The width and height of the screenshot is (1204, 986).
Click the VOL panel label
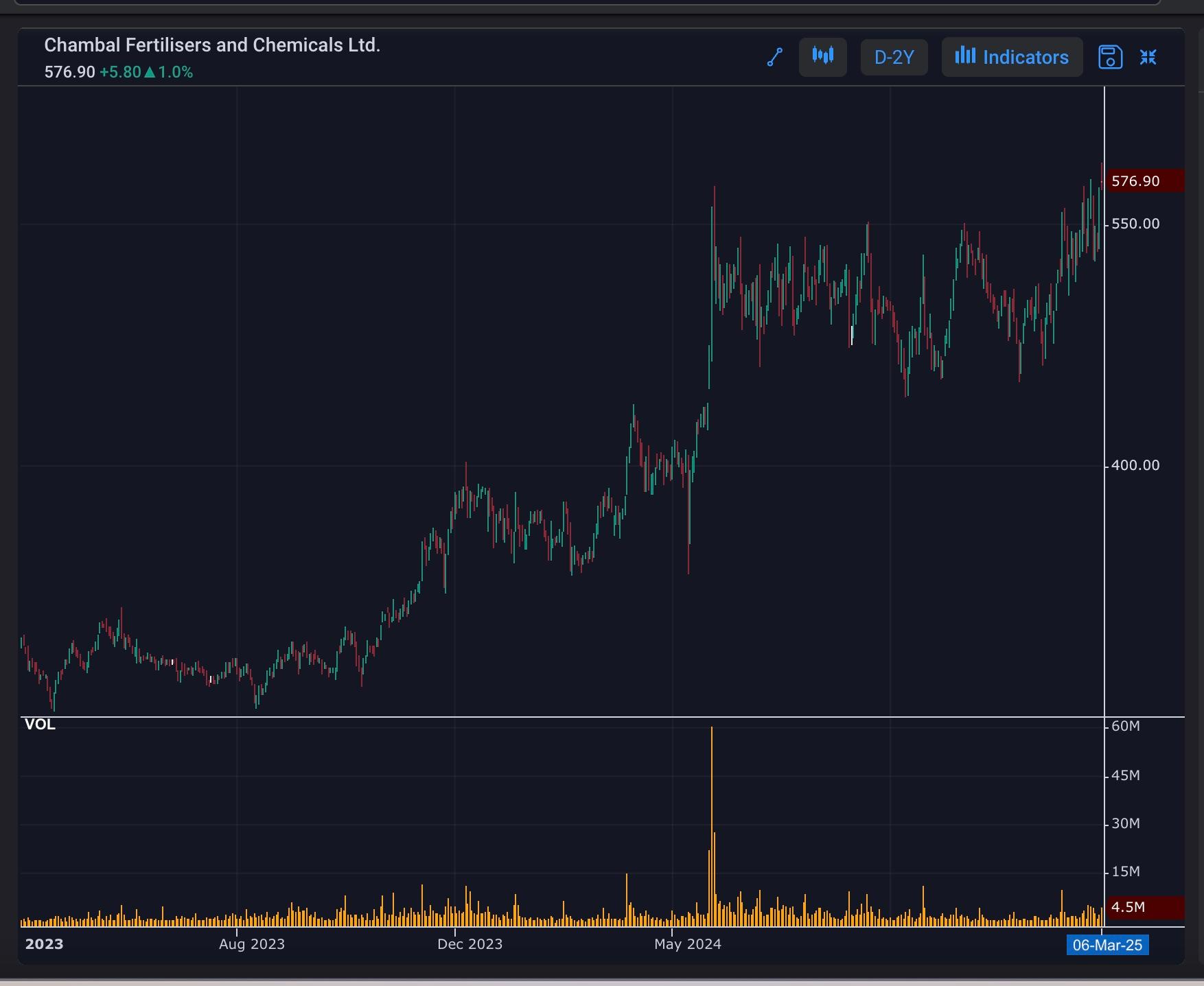(x=40, y=725)
